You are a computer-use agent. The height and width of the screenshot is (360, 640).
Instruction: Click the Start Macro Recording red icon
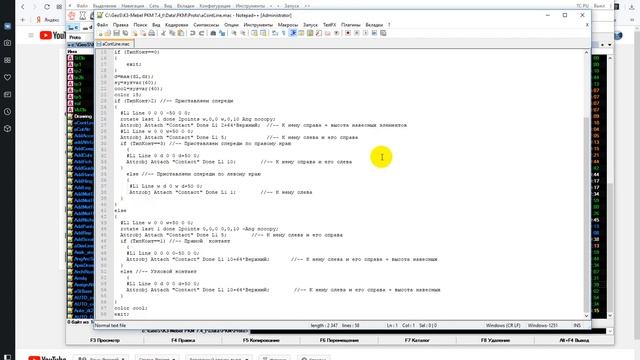348,33
